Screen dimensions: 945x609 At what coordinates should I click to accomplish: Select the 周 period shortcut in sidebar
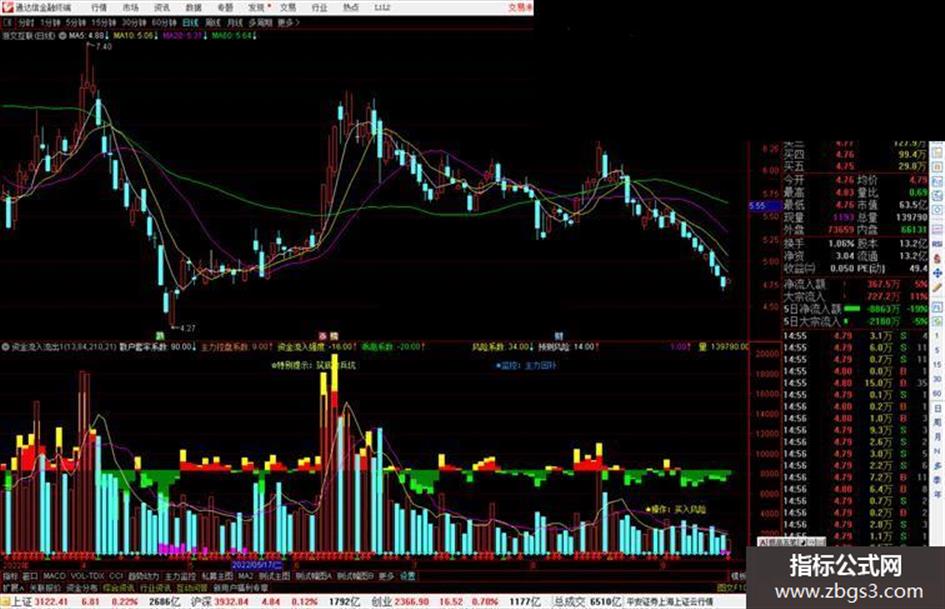pos(937,423)
